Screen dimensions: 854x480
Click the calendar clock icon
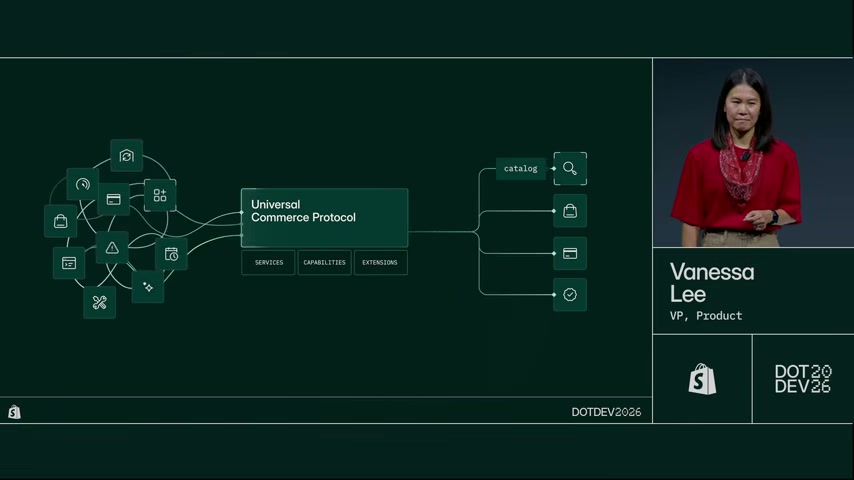tap(172, 254)
